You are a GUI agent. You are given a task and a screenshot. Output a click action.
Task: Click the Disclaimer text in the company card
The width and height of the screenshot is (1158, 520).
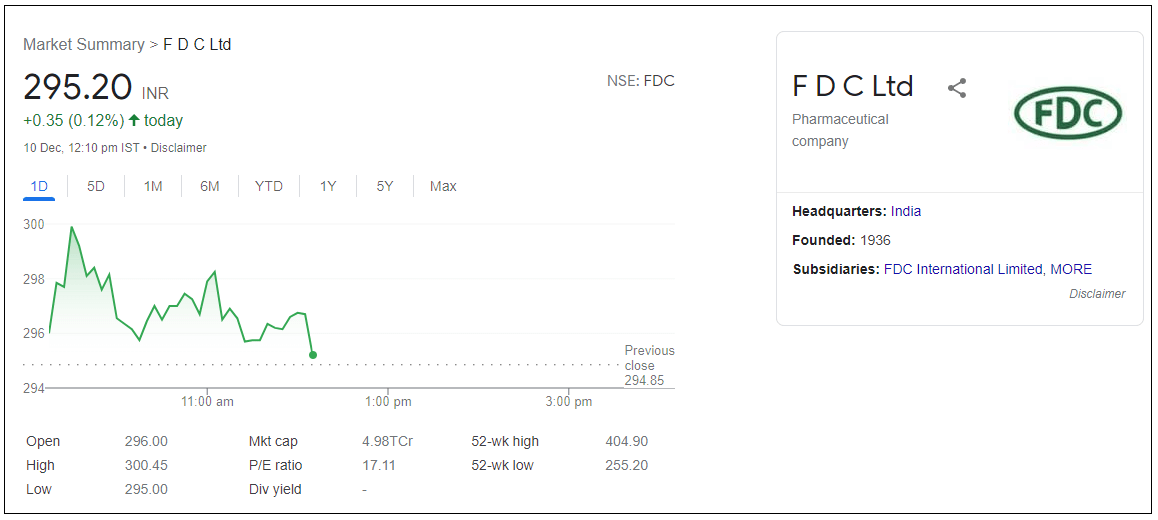[1097, 294]
